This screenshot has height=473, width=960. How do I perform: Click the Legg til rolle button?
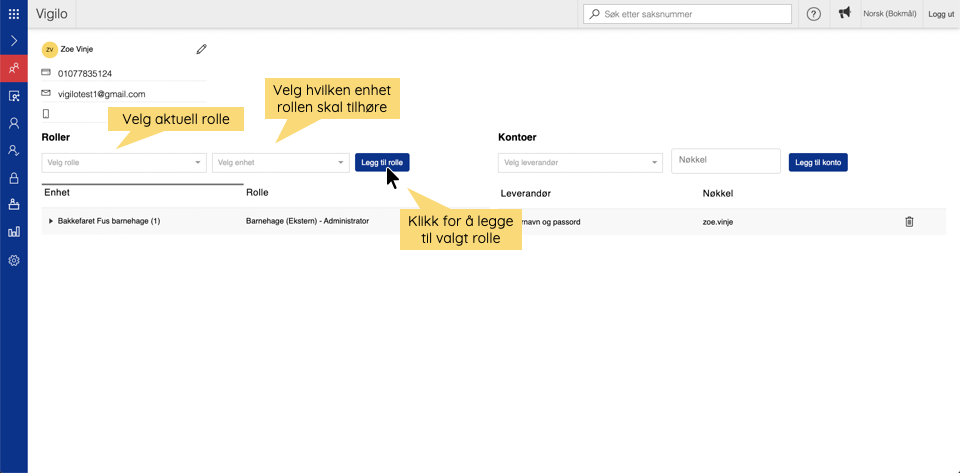tap(381, 163)
